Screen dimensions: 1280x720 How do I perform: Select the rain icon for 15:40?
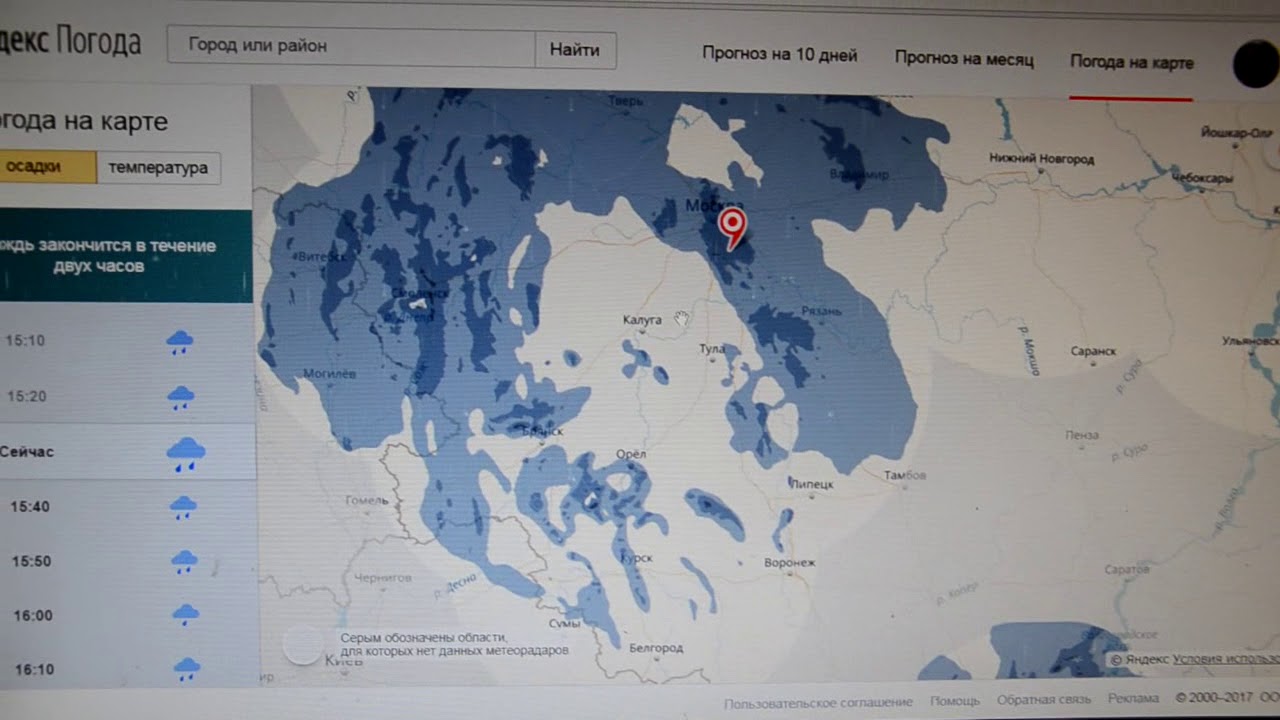pyautogui.click(x=183, y=508)
